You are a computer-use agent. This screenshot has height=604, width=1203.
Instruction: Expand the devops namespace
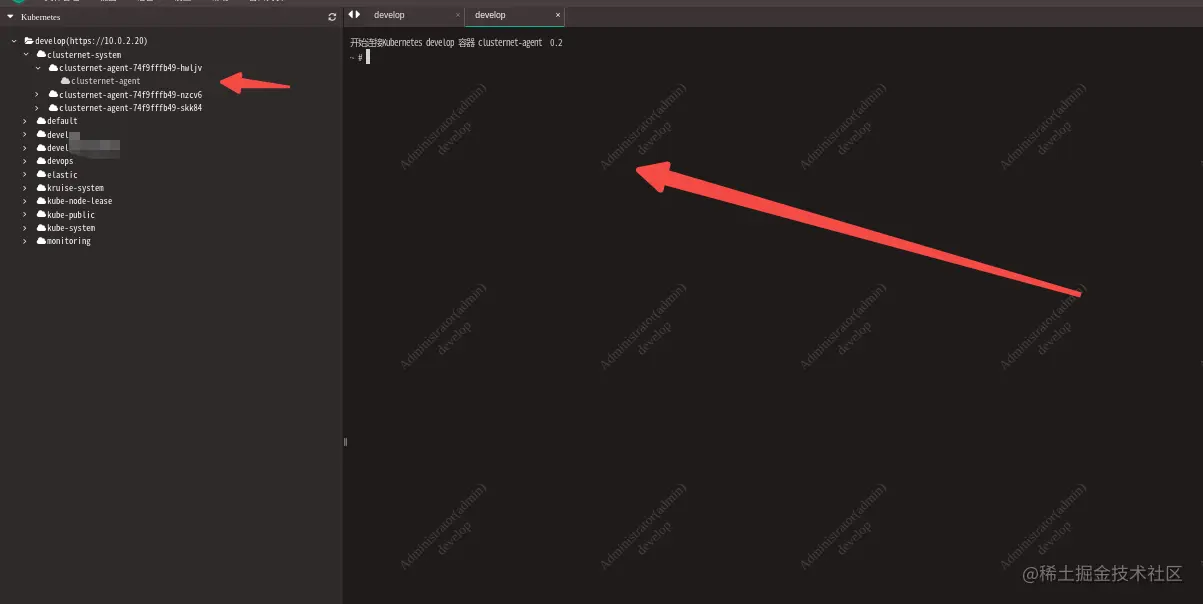(x=26, y=161)
